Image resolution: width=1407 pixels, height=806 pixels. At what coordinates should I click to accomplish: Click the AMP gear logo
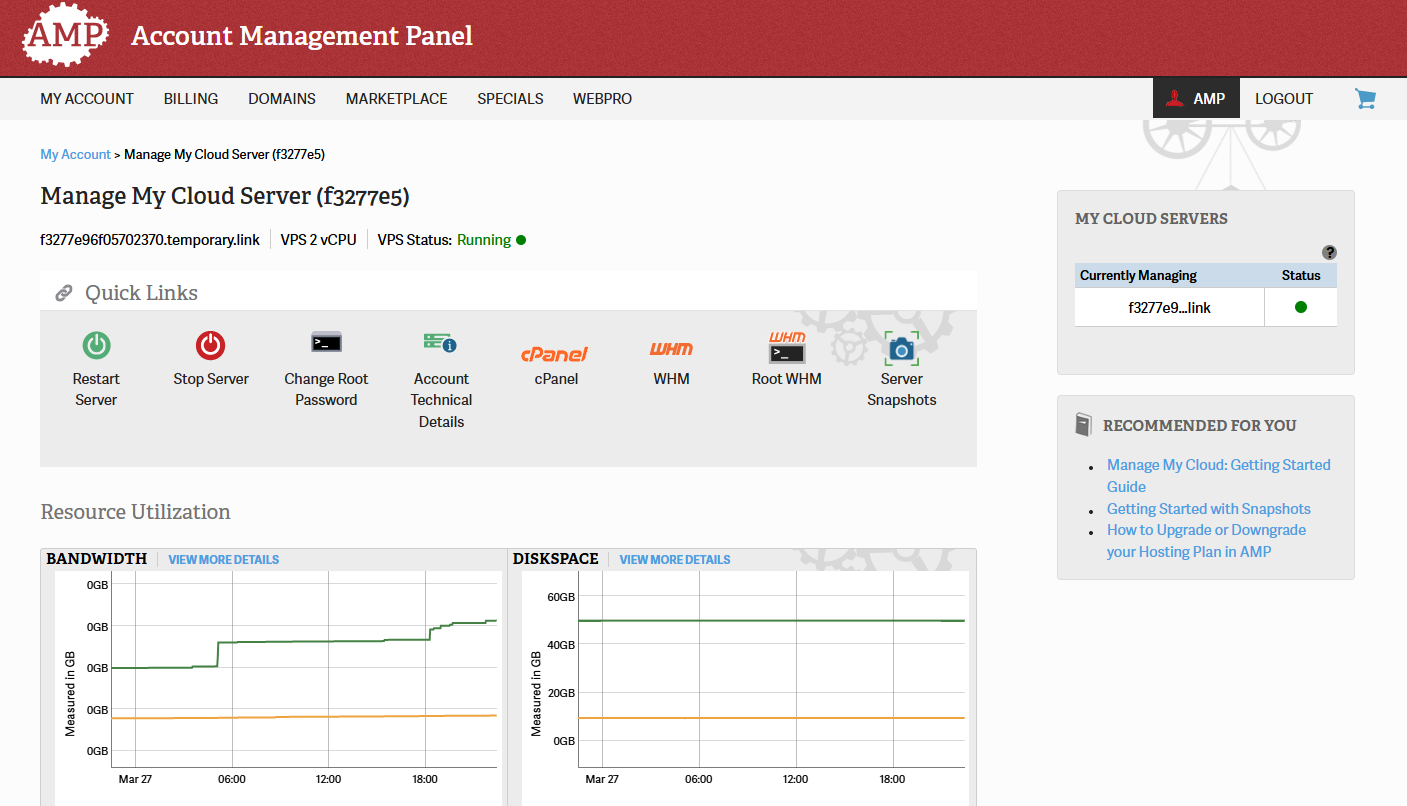point(65,35)
